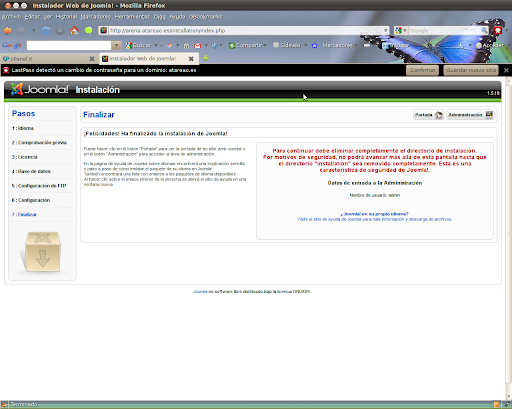Bookmark this page with the star icon
The image size is (512, 409).
[378, 30]
